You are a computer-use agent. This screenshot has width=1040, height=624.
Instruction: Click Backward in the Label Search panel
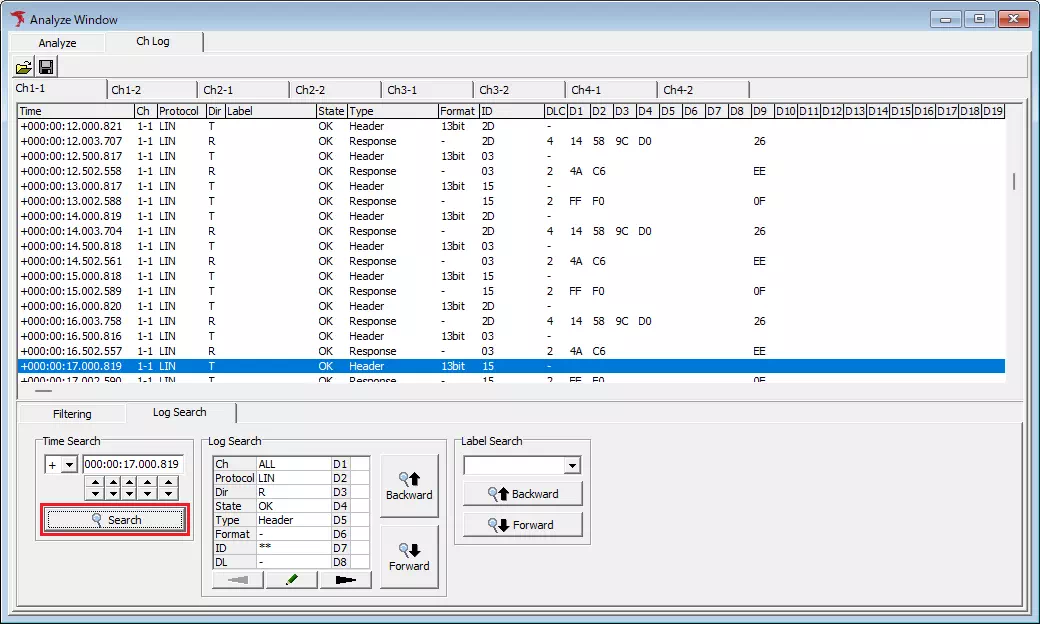coord(522,493)
